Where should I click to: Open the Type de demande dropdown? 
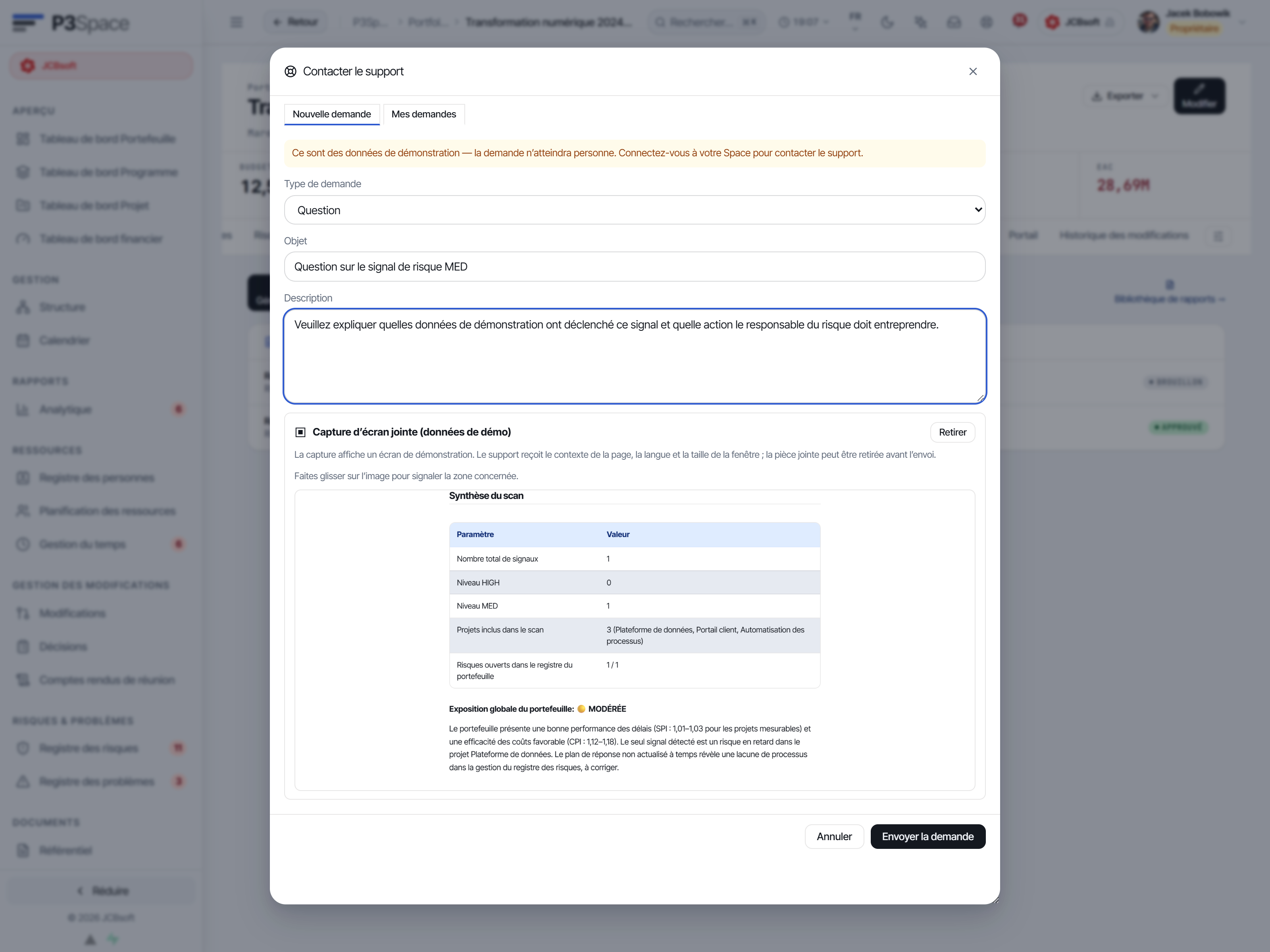[635, 210]
